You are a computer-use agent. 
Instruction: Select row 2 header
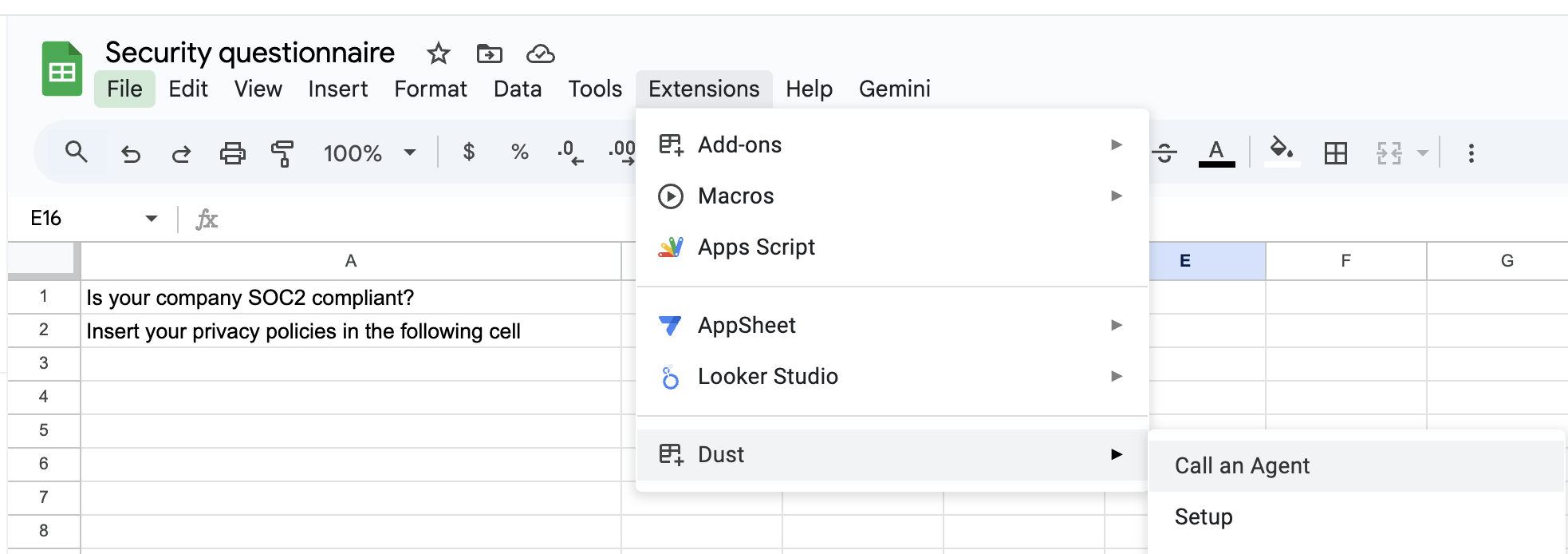(44, 330)
